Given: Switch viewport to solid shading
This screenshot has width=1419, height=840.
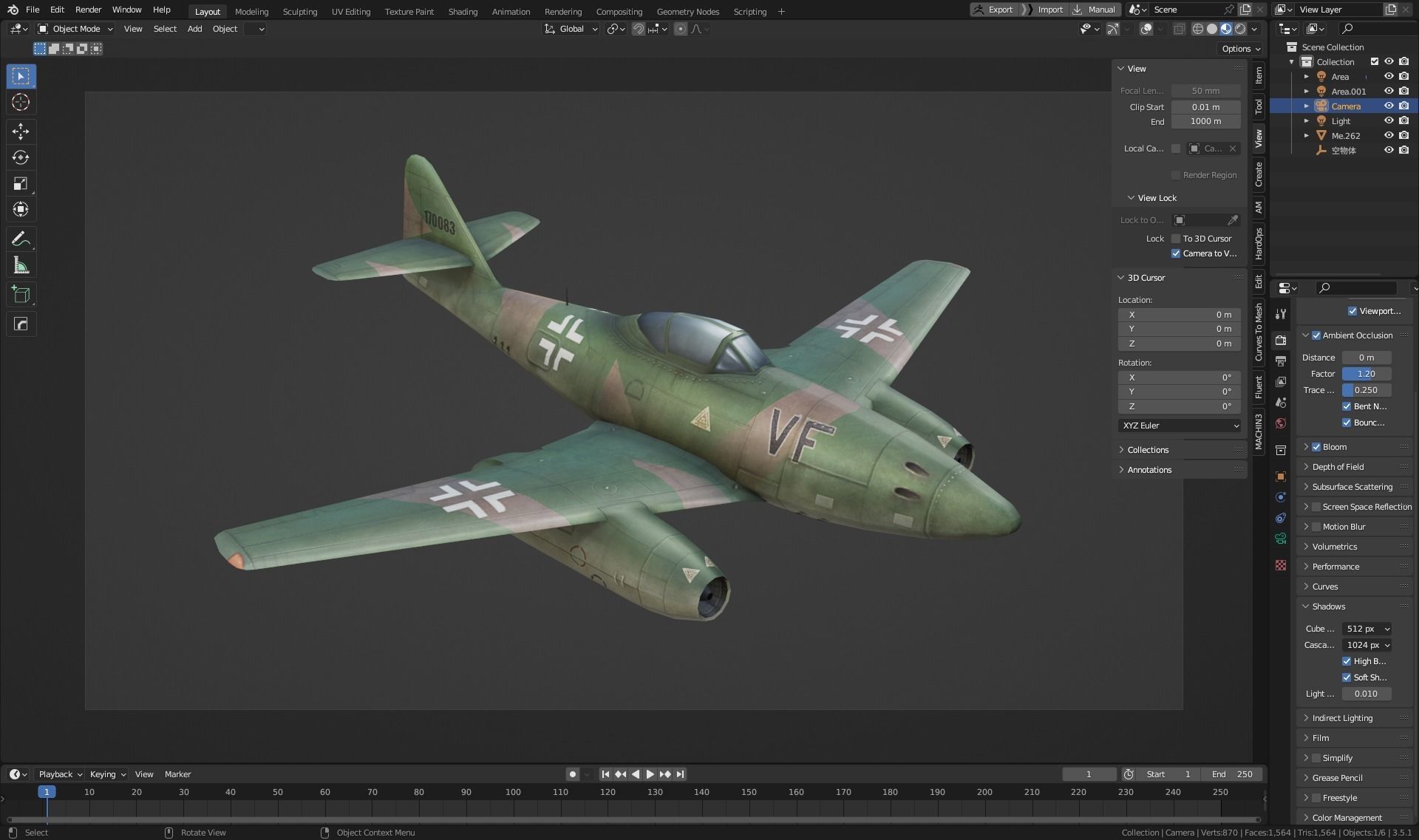Looking at the screenshot, I should click(1212, 29).
